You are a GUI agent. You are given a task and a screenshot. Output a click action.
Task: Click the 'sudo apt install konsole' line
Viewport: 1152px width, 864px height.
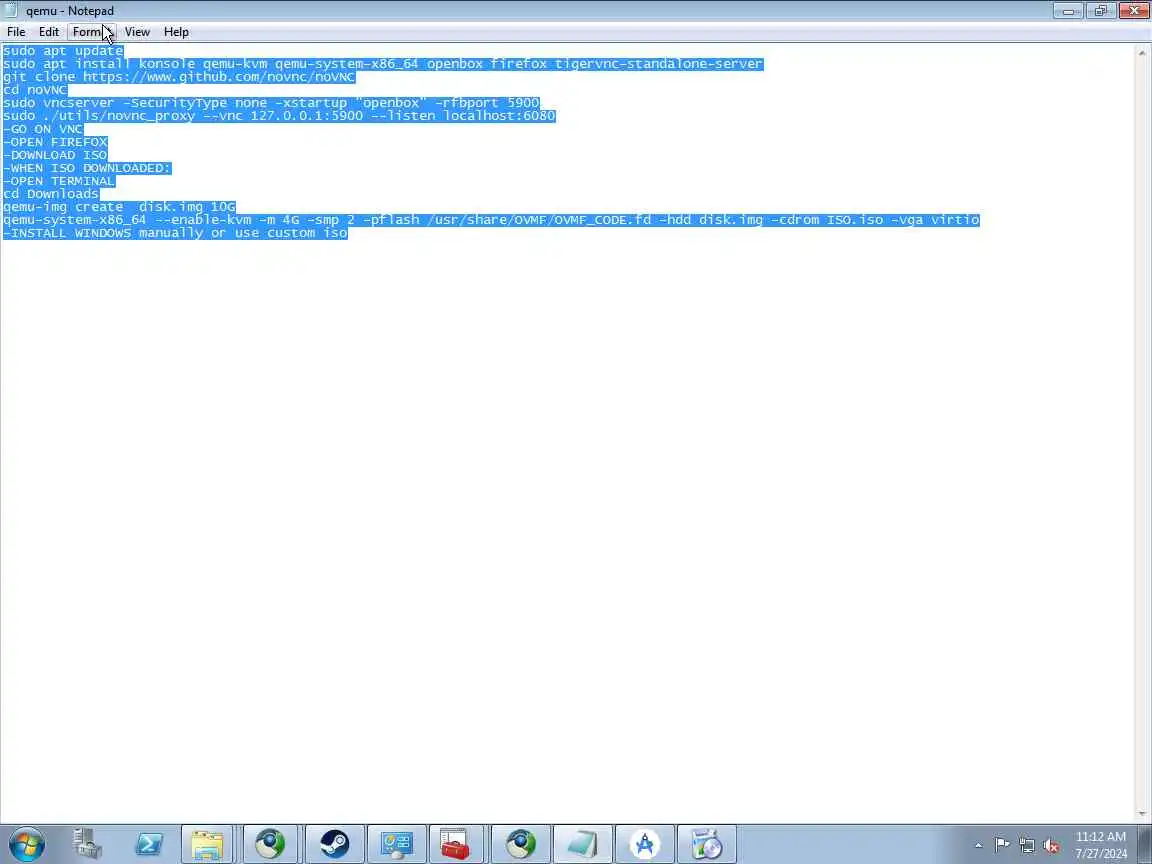[383, 64]
